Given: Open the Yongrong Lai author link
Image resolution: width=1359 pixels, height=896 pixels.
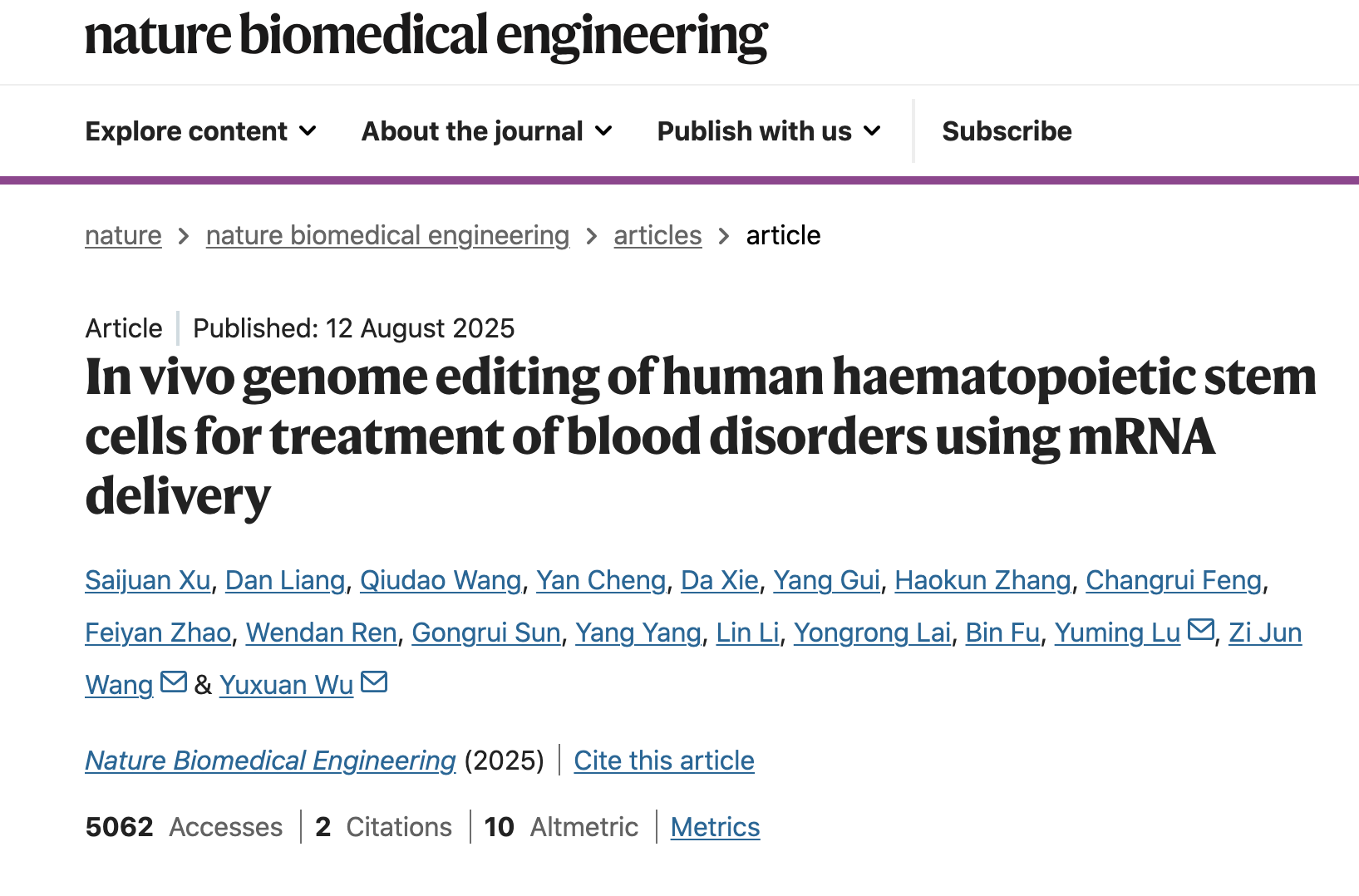Looking at the screenshot, I should click(x=872, y=633).
